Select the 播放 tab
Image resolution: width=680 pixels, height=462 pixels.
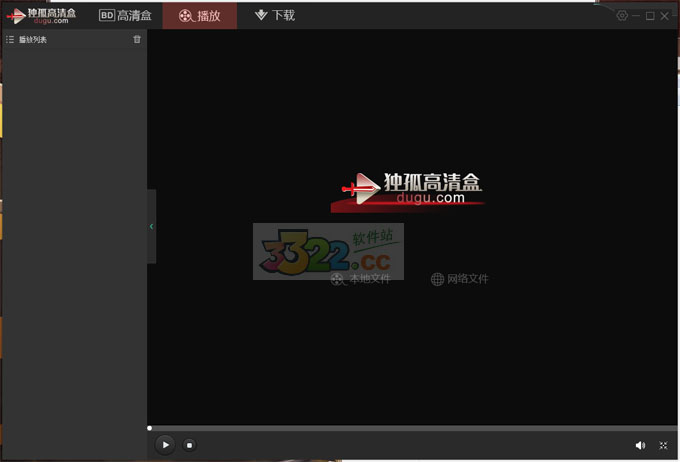click(200, 16)
